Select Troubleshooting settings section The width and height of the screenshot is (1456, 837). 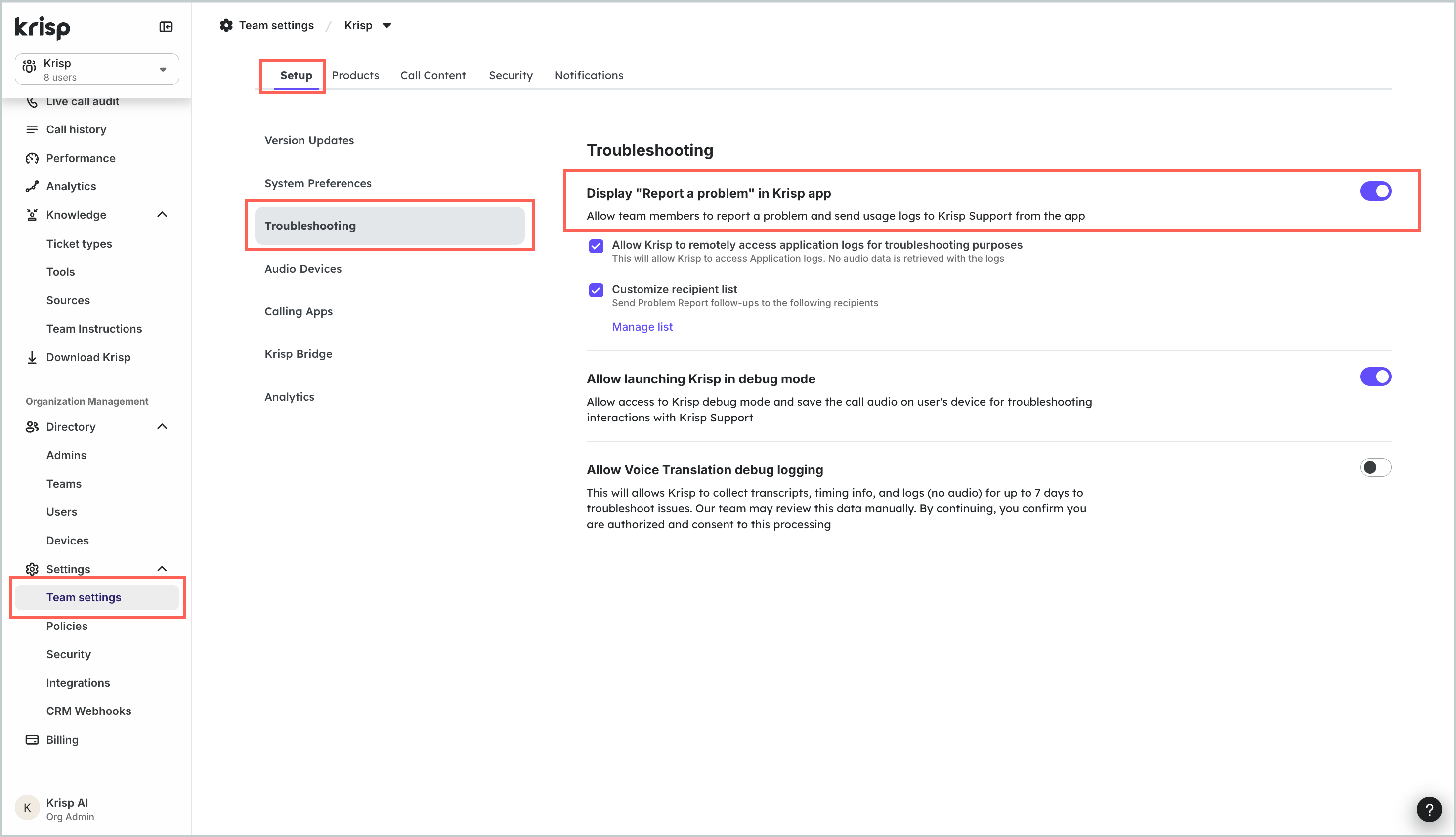(389, 226)
